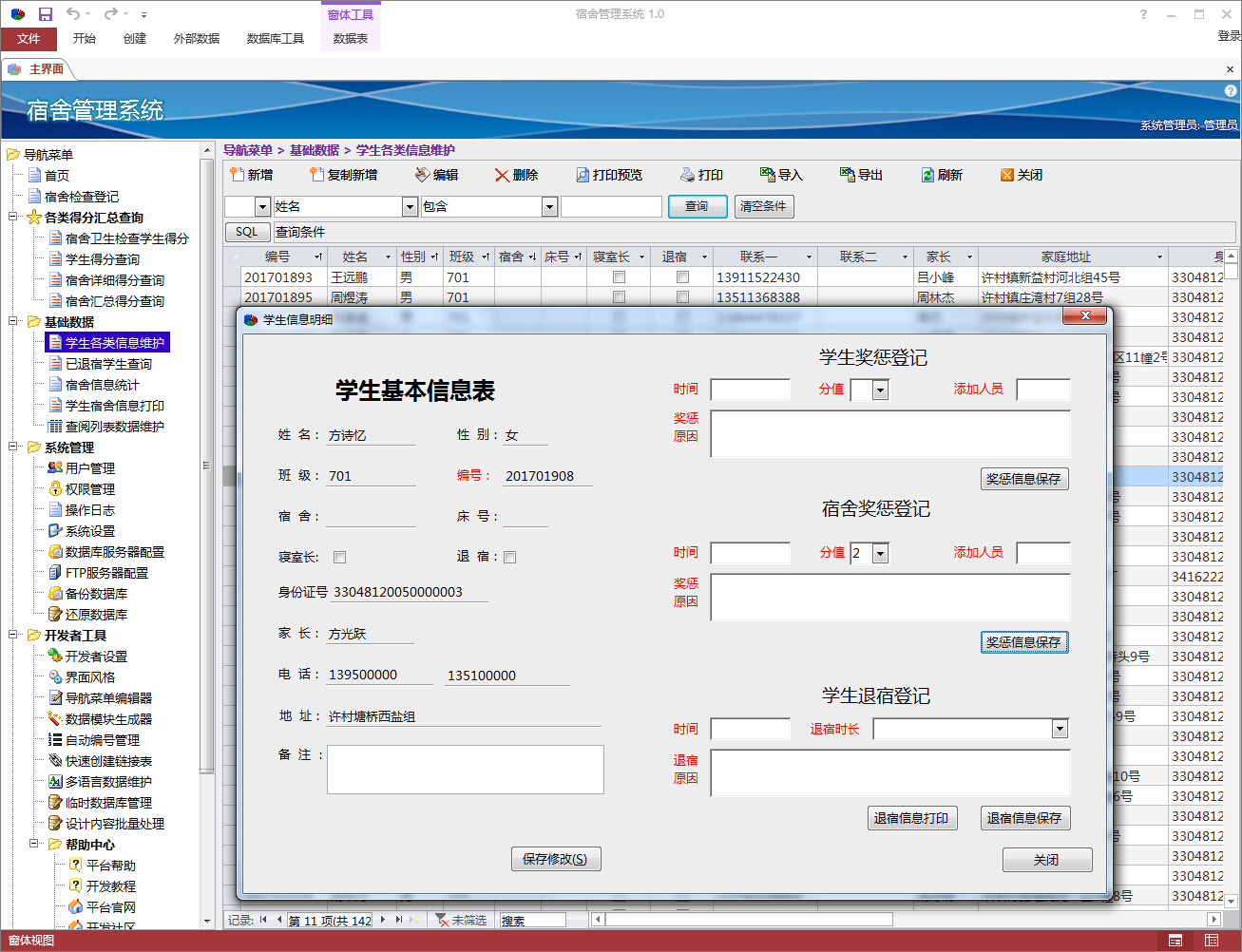Screen dimensions: 1242x952
Task: Click the 保存修改(S) button
Action: tap(556, 859)
